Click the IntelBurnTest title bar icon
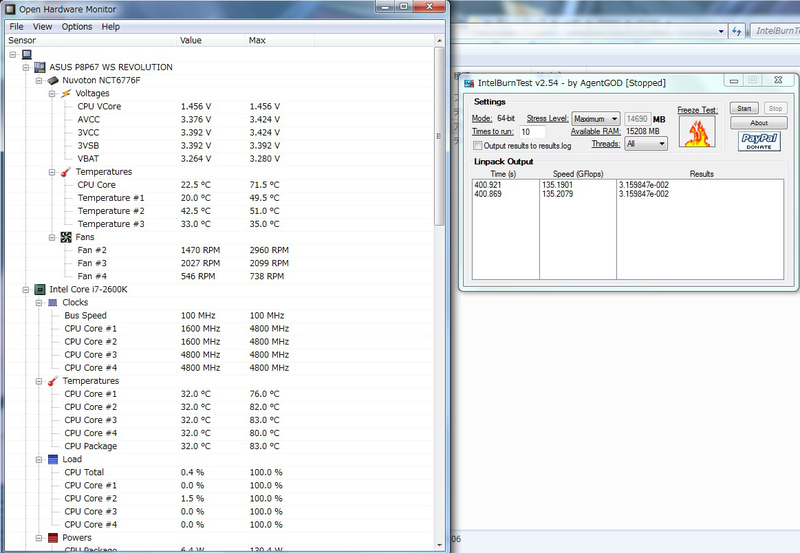 coord(468,83)
